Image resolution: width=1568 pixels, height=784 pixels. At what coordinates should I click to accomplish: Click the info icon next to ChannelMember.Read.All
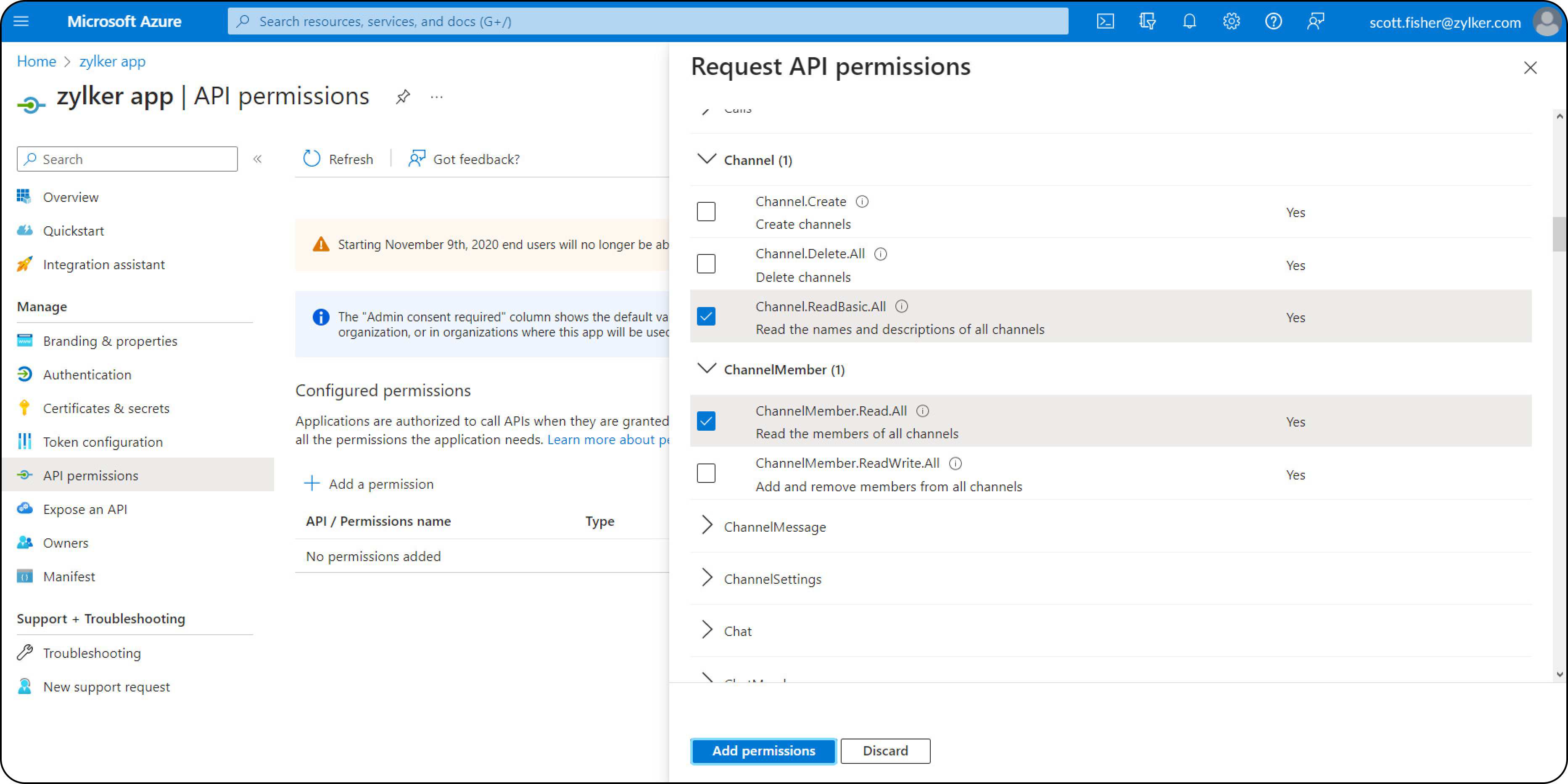pos(922,411)
